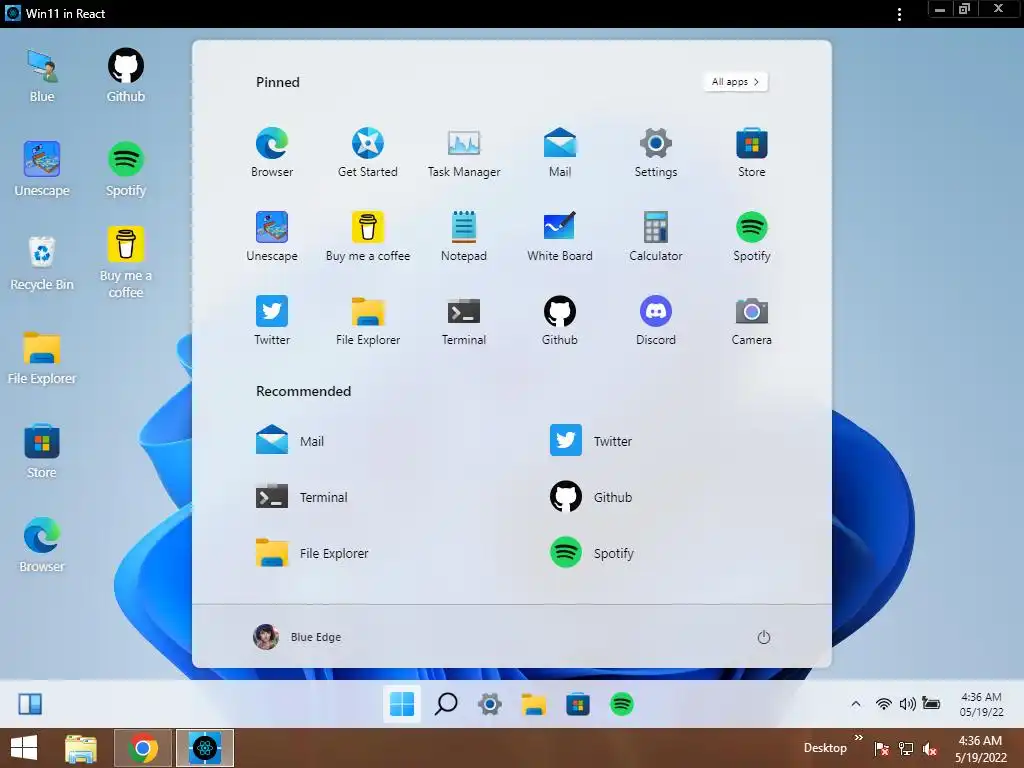Screen dimensions: 1024x768
Task: Open Settings gear in the Win11 taskbar
Action: click(490, 704)
